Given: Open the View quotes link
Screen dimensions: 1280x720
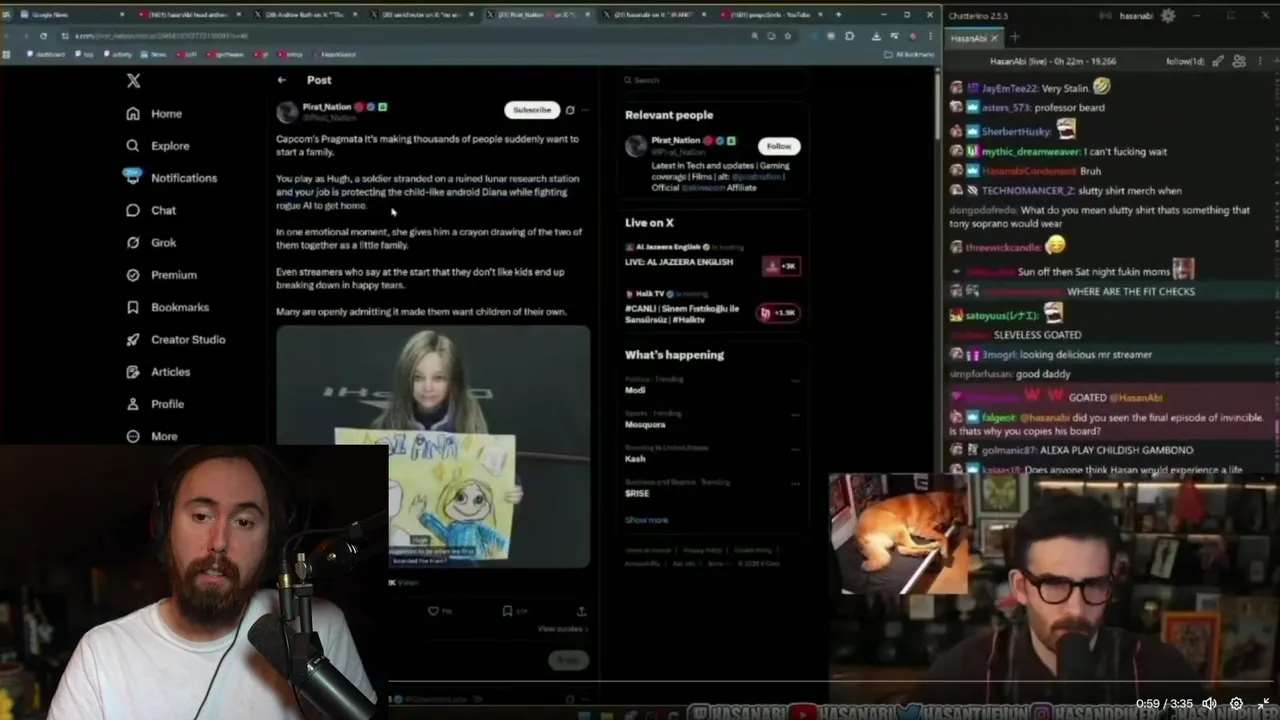Looking at the screenshot, I should 562,629.
